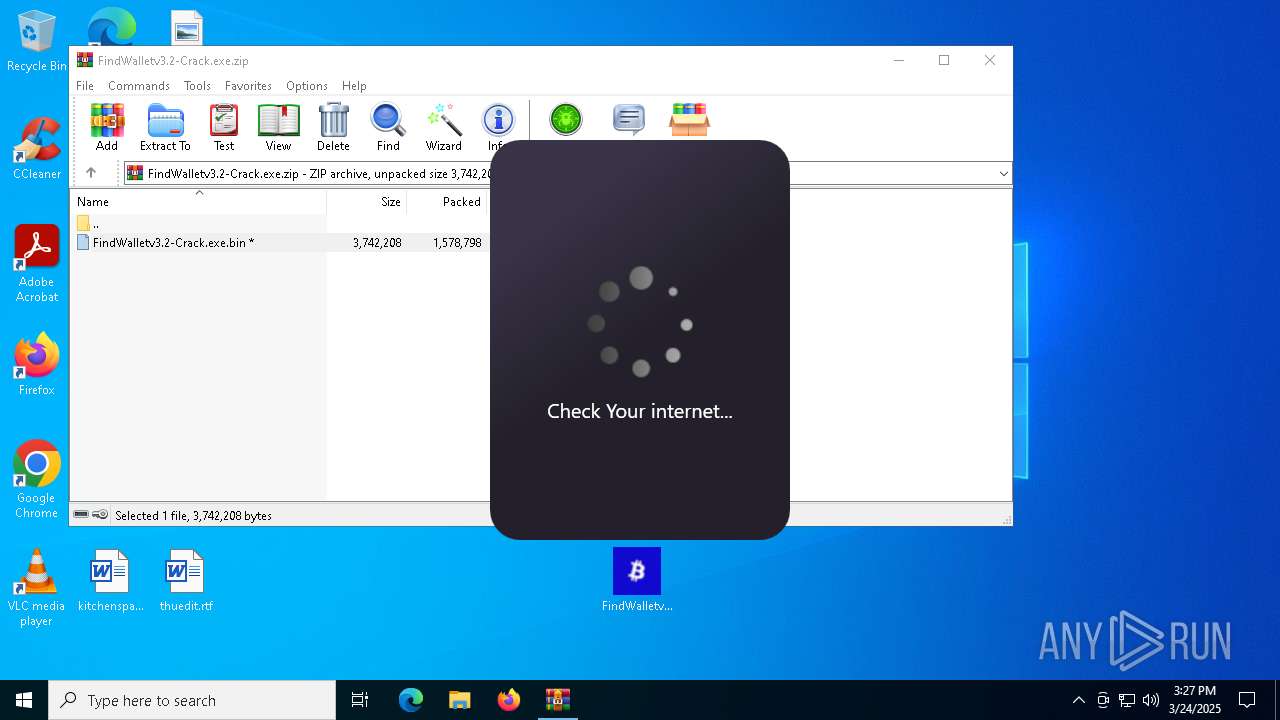The width and height of the screenshot is (1280, 720).
Task: Open the volume speaker tray icon
Action: click(x=1151, y=700)
